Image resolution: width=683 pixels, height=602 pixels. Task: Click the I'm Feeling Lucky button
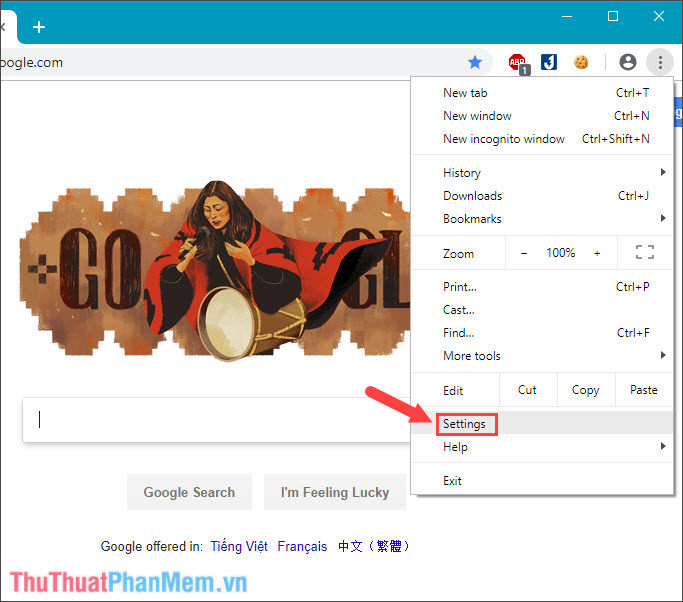(x=335, y=492)
